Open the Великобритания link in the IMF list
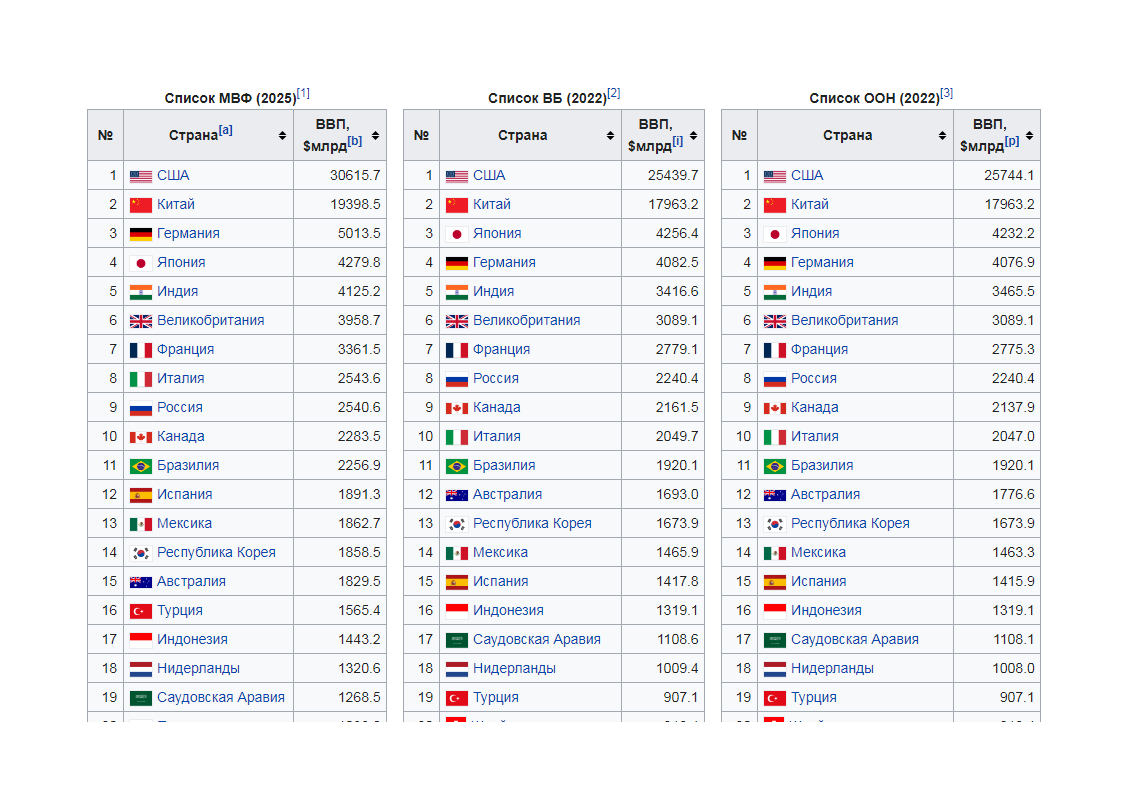The width and height of the screenshot is (1122, 793). [210, 321]
